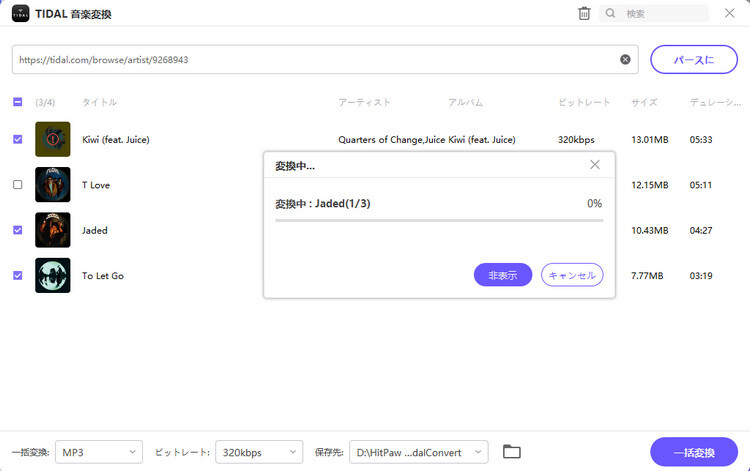Click the サイズ column header

pyautogui.click(x=644, y=102)
